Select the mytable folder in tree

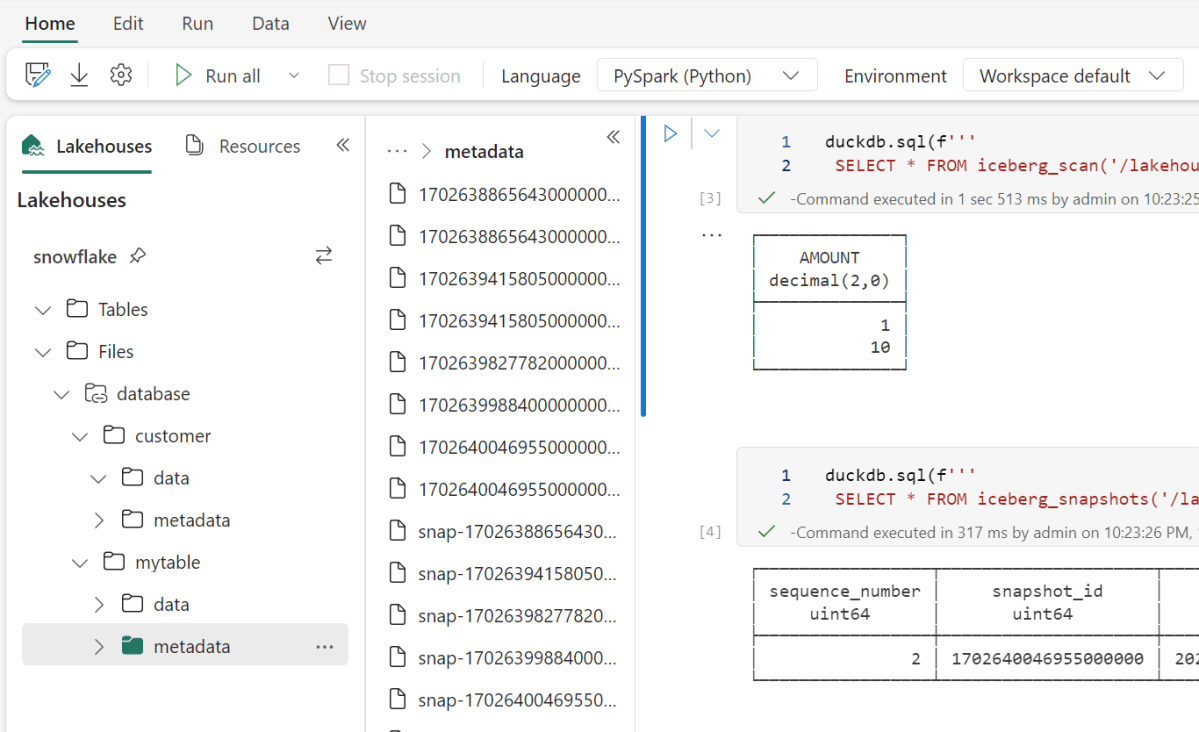pyautogui.click(x=167, y=562)
